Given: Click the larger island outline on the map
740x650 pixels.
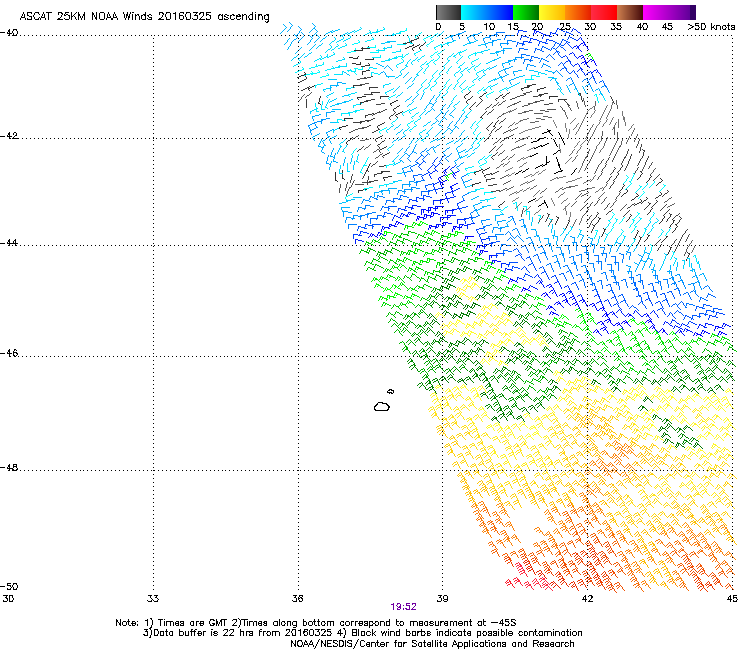Looking at the screenshot, I should (x=382, y=406).
